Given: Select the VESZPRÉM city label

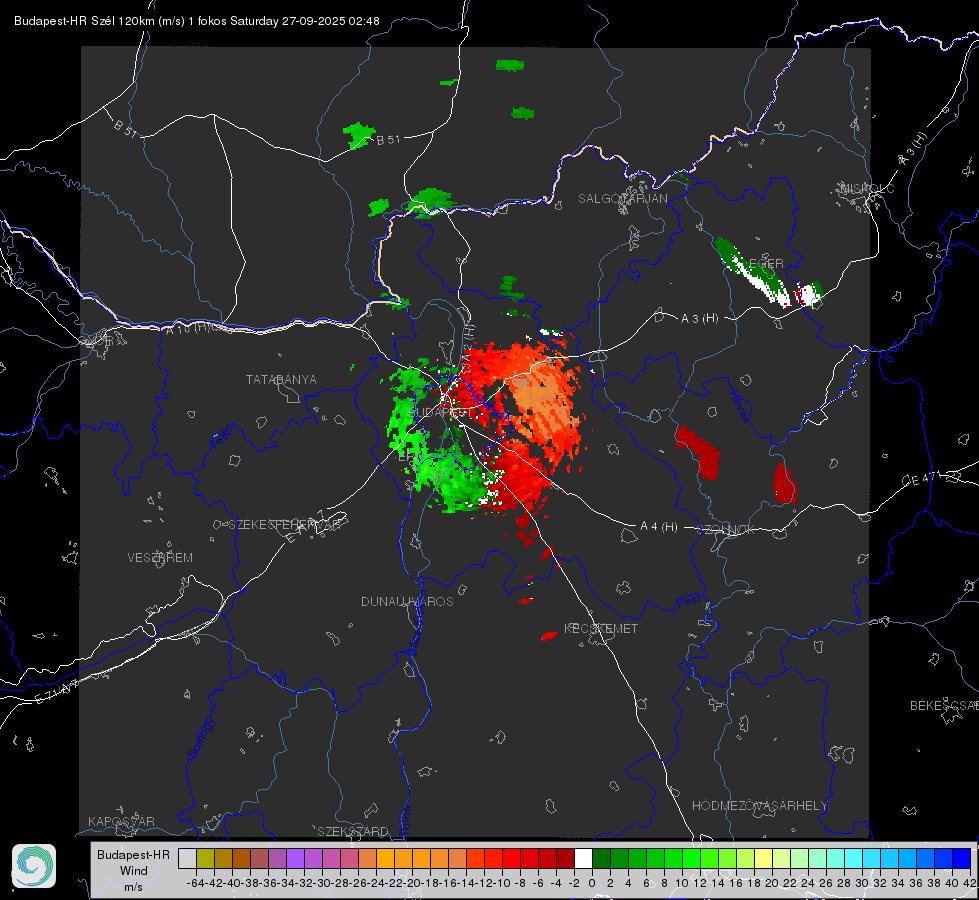Looking at the screenshot, I should [160, 558].
